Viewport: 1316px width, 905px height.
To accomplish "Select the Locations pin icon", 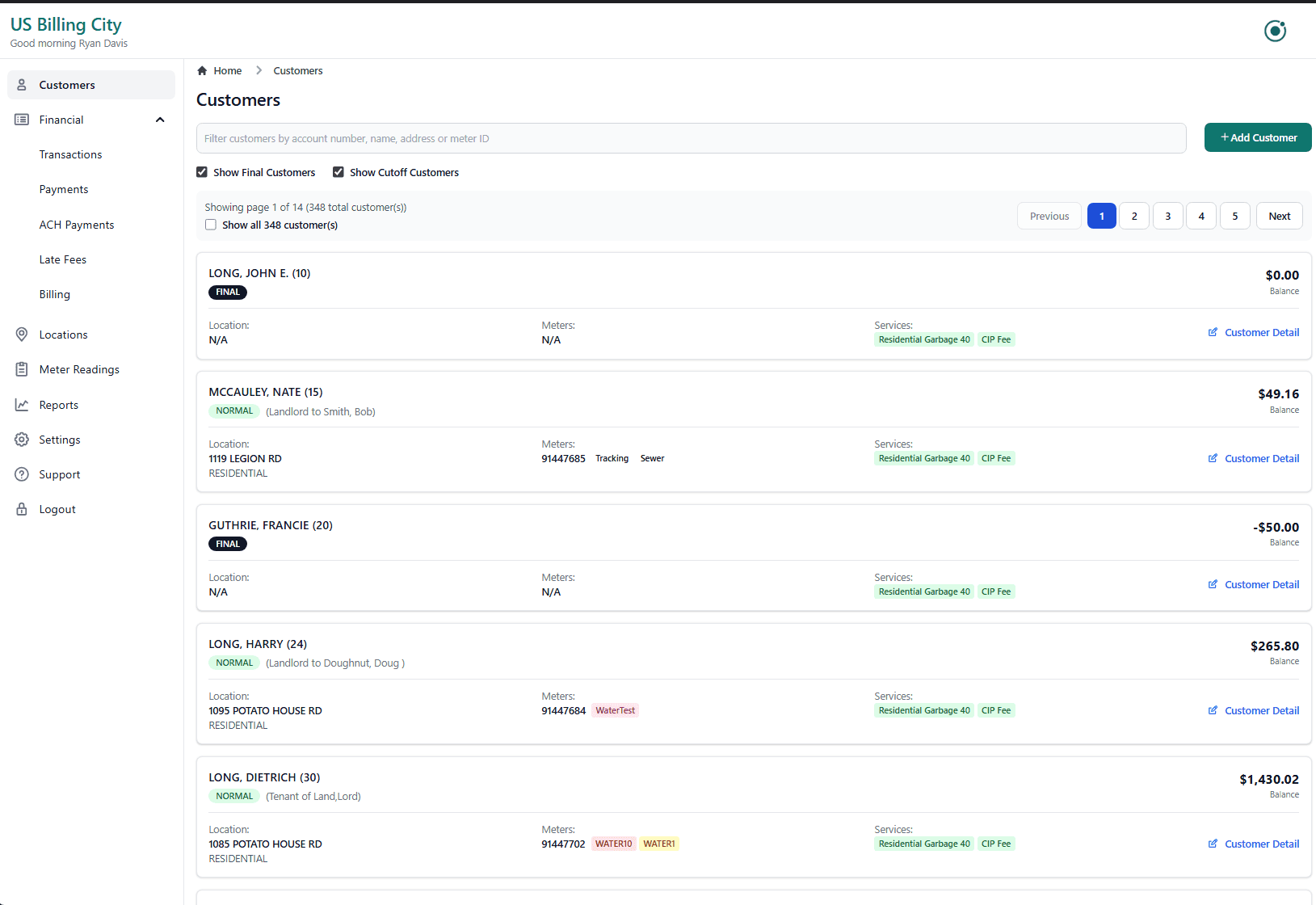I will 22,335.
